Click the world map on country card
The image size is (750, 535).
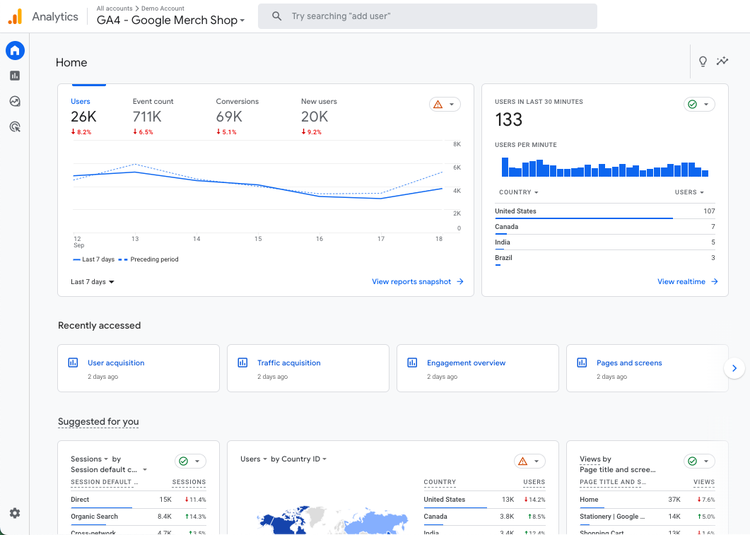(332, 520)
